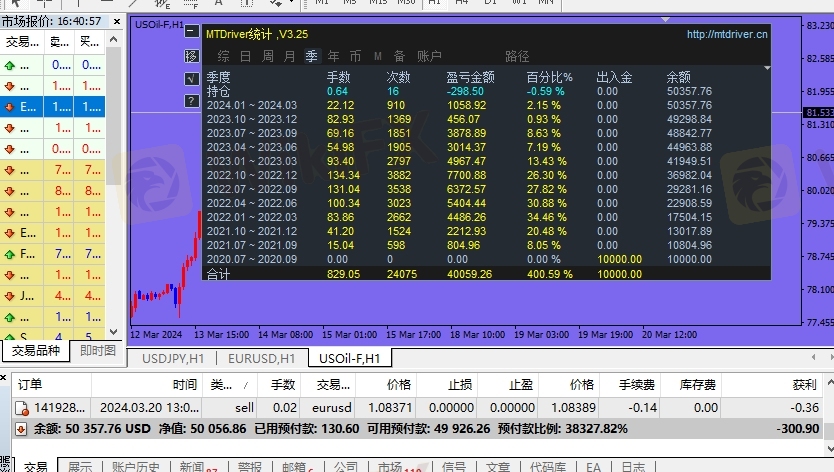Toggle the √ checkmark icon beside MTDriver panel
The width and height of the screenshot is (834, 472).
point(191,79)
